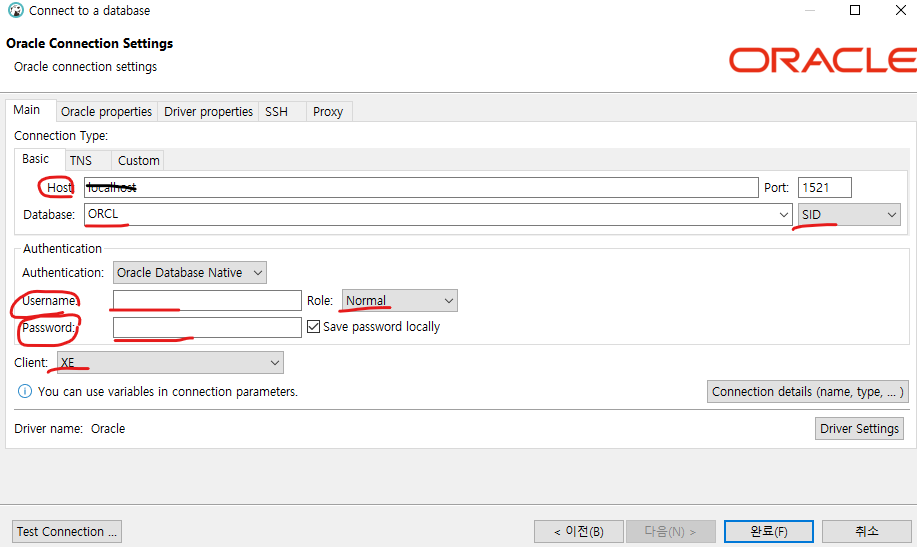917x547 pixels.
Task: Click into the Port field showing 1521
Action: (x=825, y=188)
